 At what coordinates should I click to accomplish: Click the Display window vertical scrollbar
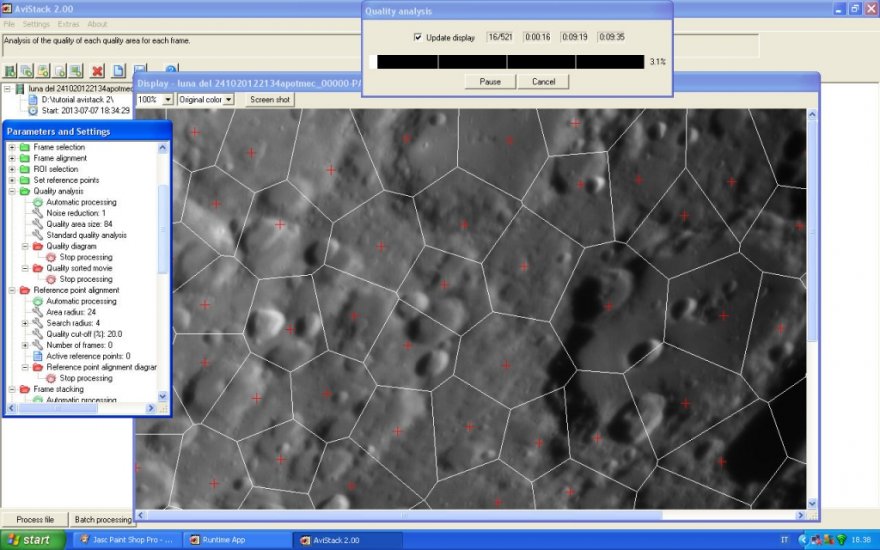(812, 309)
